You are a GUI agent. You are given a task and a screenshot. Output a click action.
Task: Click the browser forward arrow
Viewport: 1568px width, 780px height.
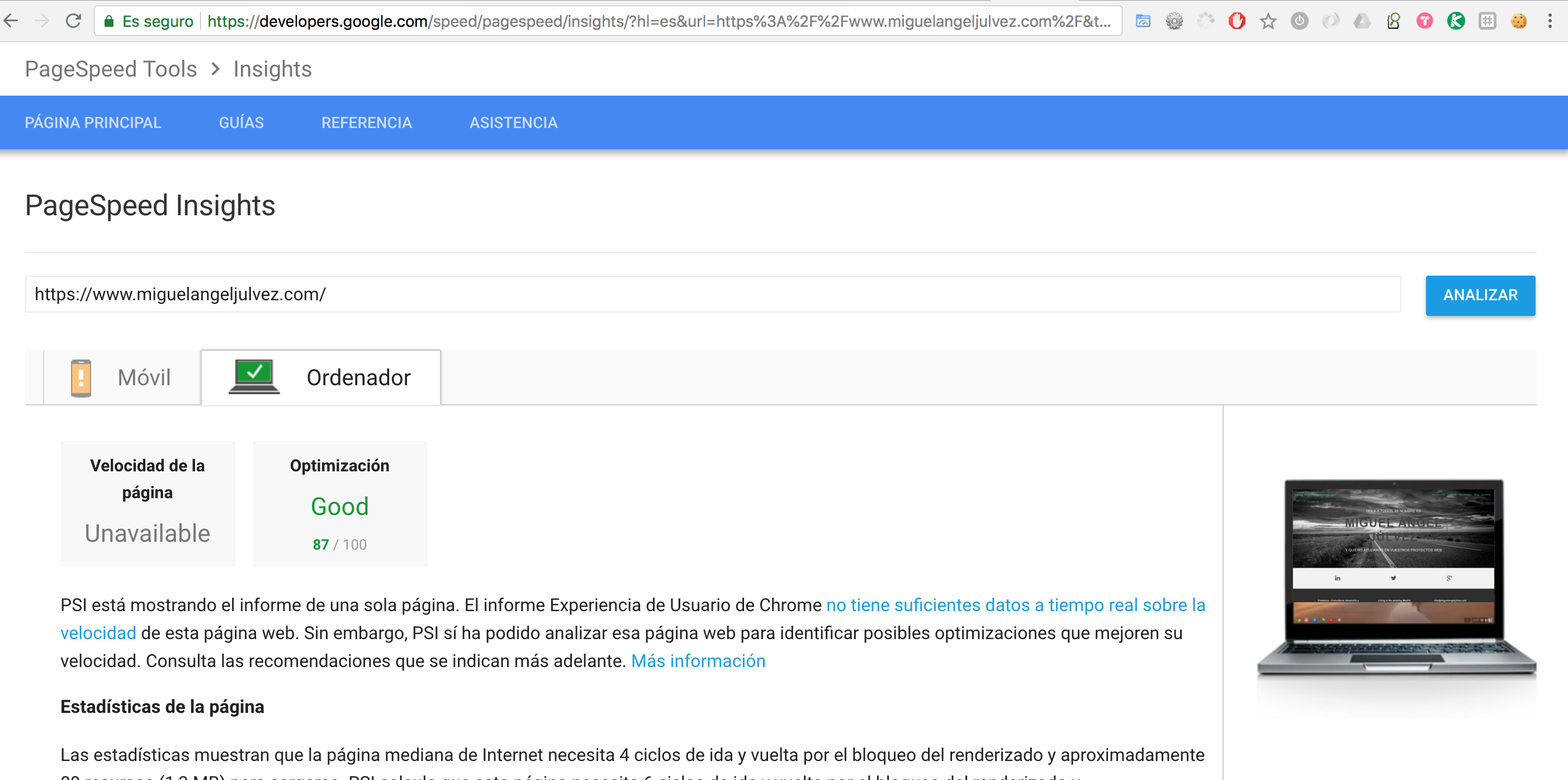click(x=42, y=21)
